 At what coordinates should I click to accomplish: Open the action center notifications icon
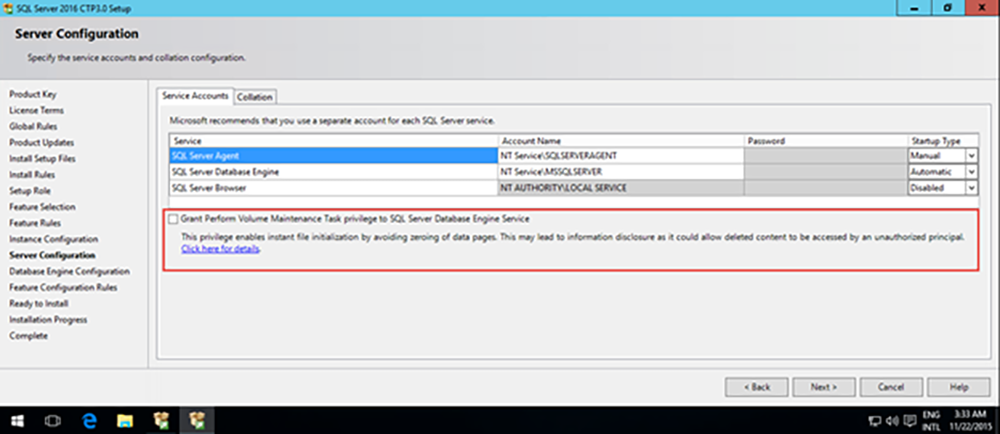pos(909,421)
